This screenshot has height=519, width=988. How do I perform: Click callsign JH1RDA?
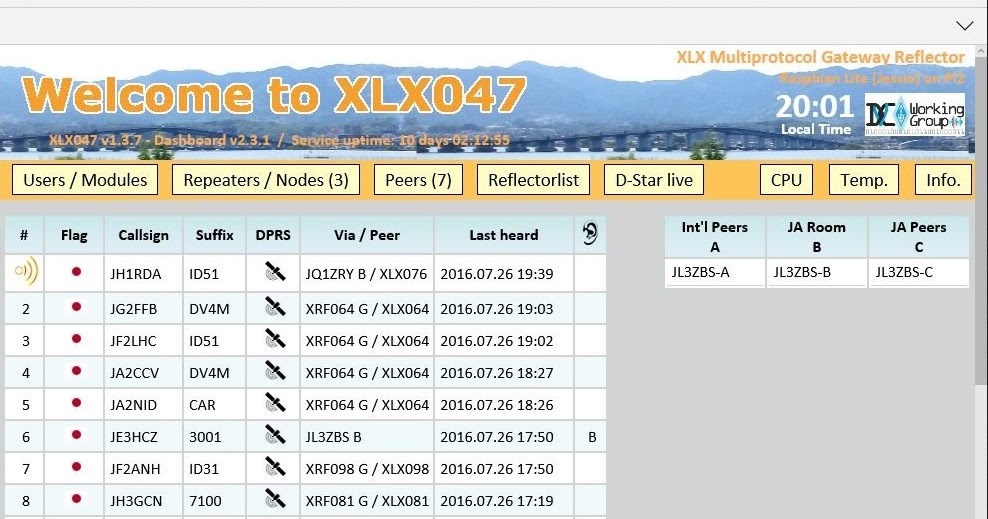(135, 274)
